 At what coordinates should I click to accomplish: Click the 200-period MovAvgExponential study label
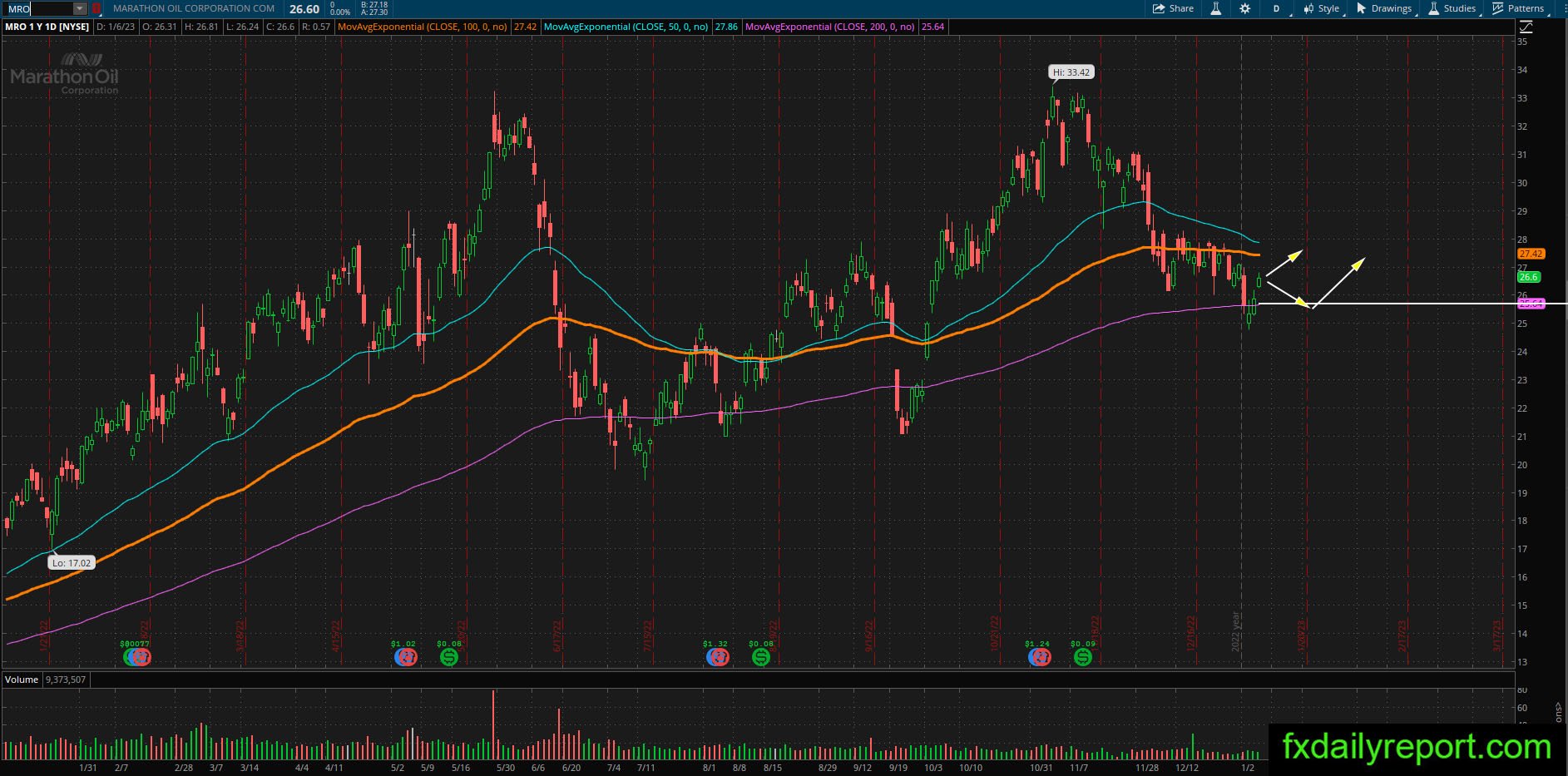point(830,27)
